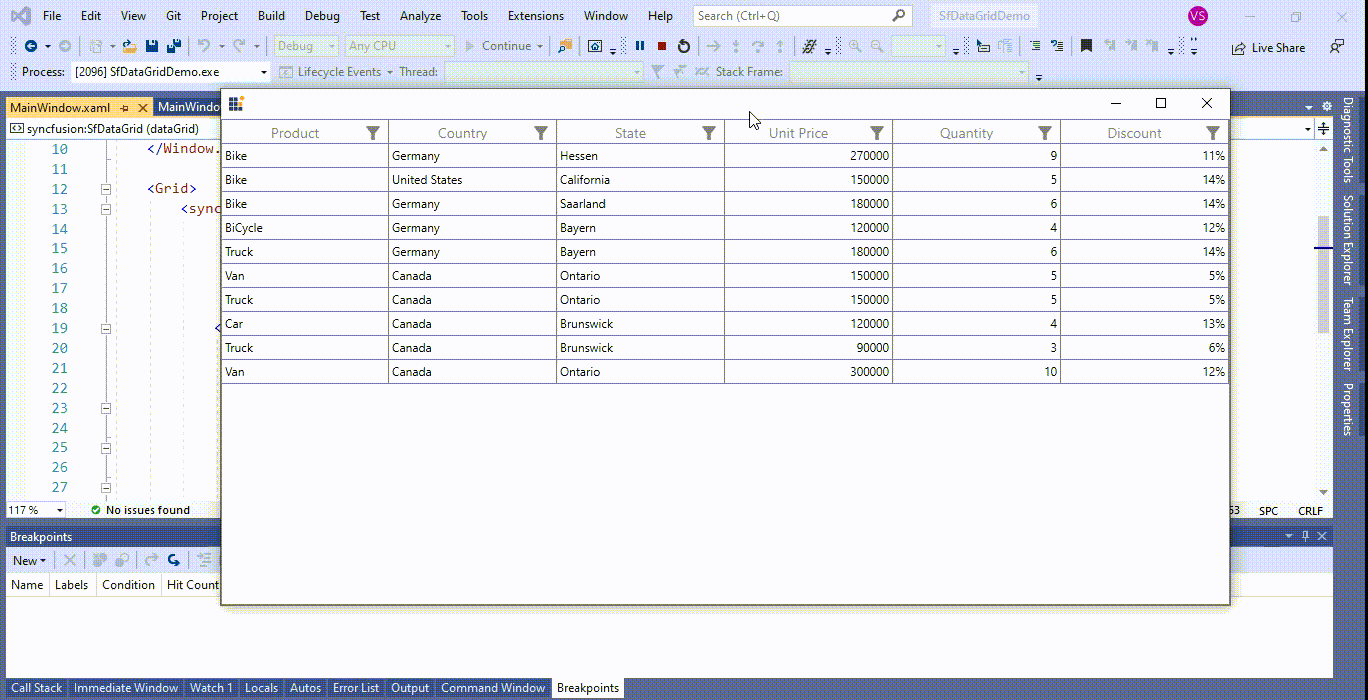Click the Save All toolbar icon

pyautogui.click(x=173, y=46)
